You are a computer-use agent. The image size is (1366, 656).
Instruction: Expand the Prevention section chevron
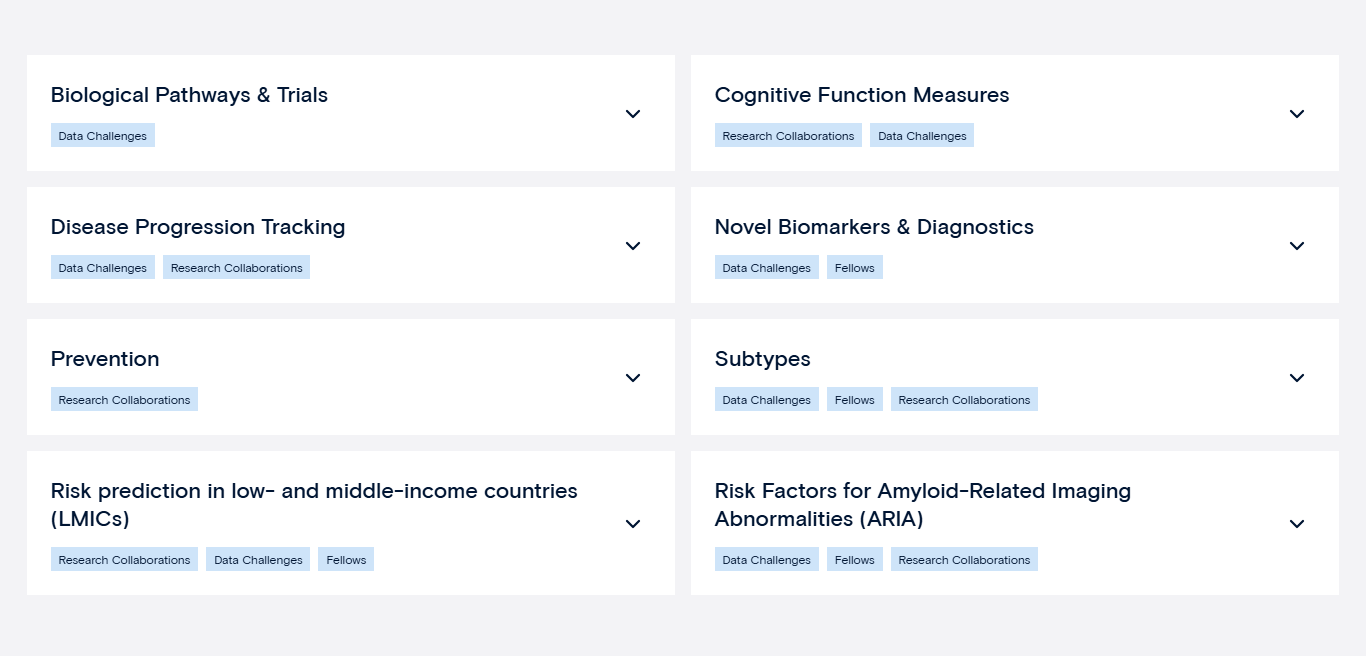pos(633,378)
